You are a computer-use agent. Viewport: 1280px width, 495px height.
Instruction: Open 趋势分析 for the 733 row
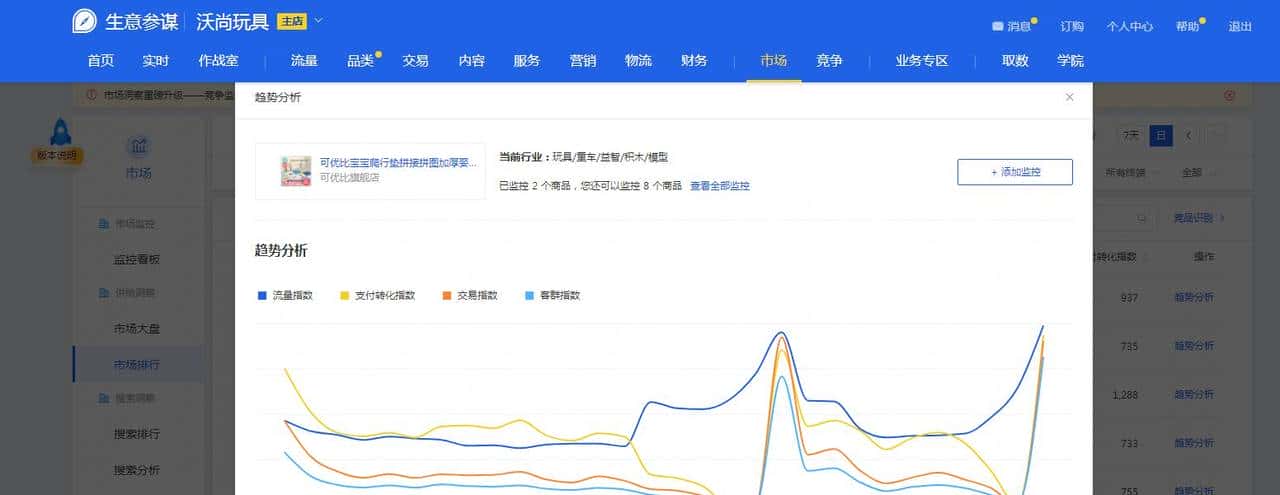[1194, 443]
